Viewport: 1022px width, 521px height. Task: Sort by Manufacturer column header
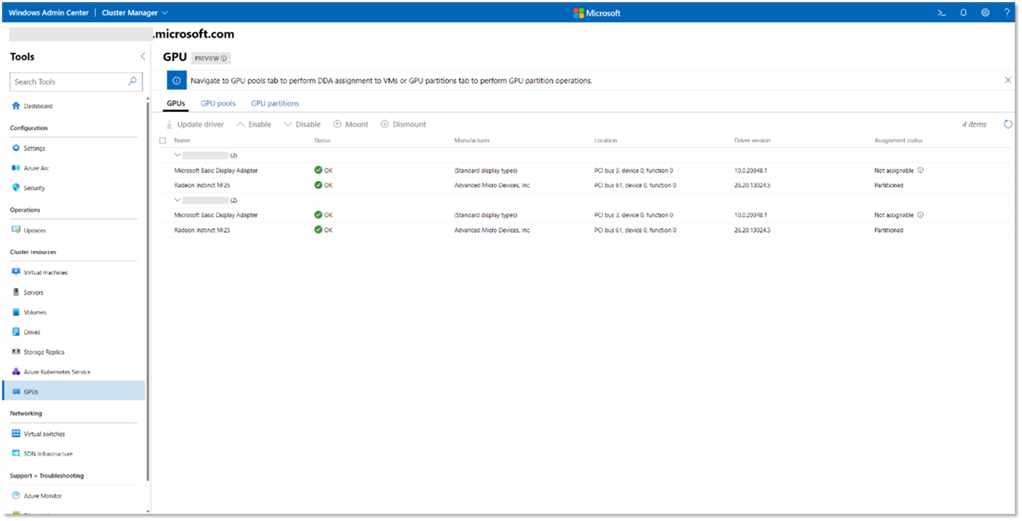(x=472, y=140)
